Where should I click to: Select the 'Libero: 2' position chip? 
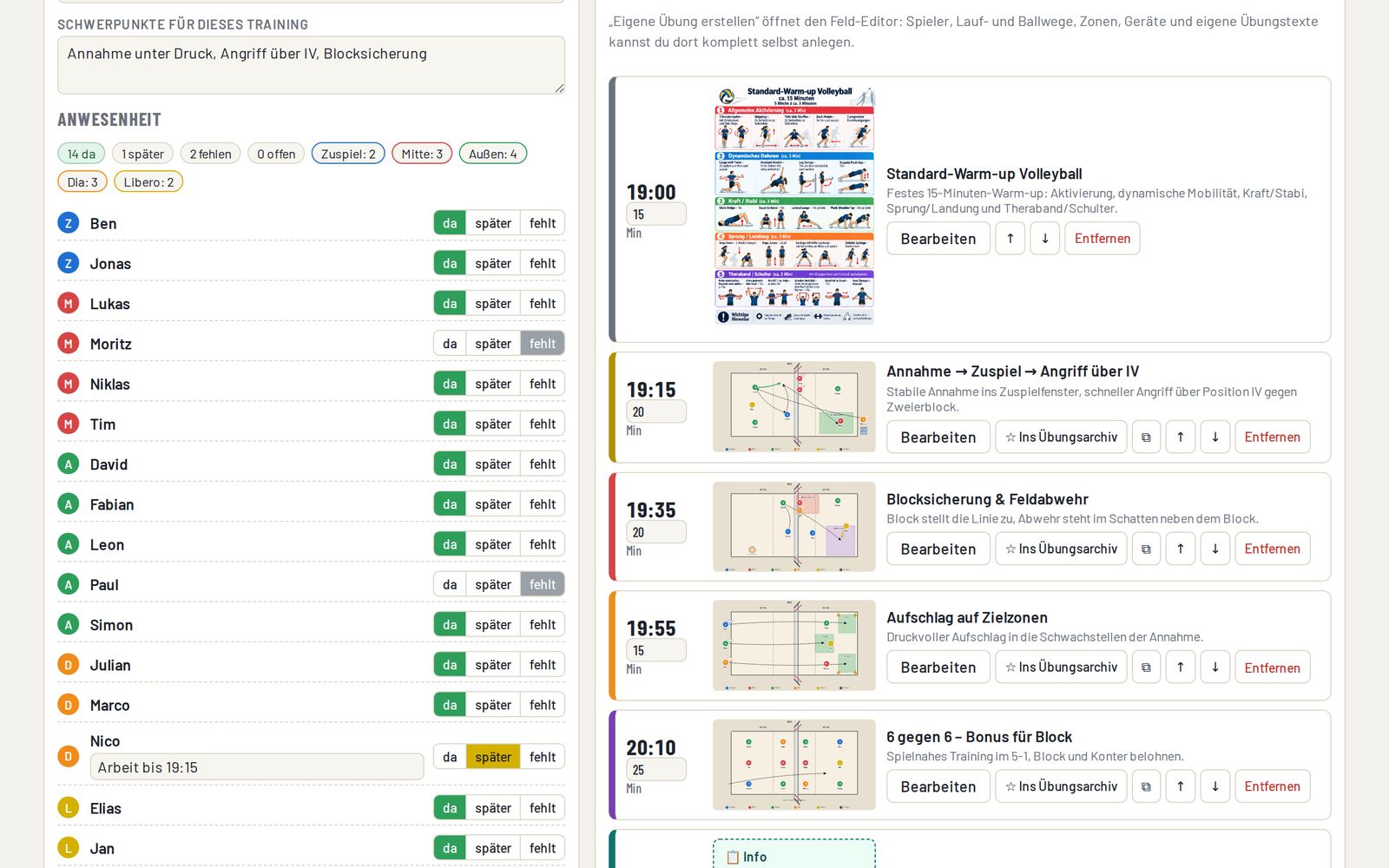(148, 182)
